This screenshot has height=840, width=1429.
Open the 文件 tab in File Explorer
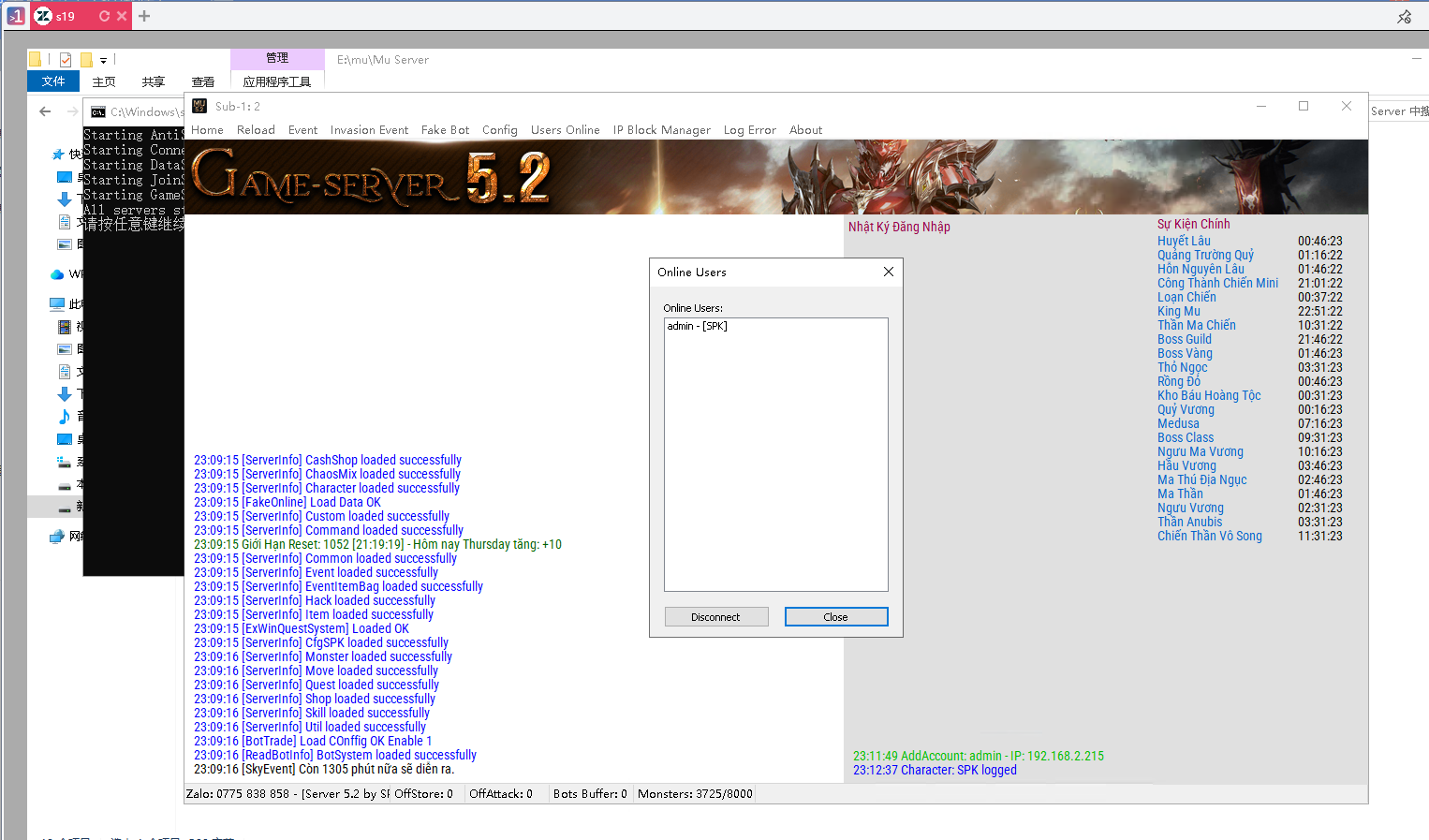pos(53,81)
